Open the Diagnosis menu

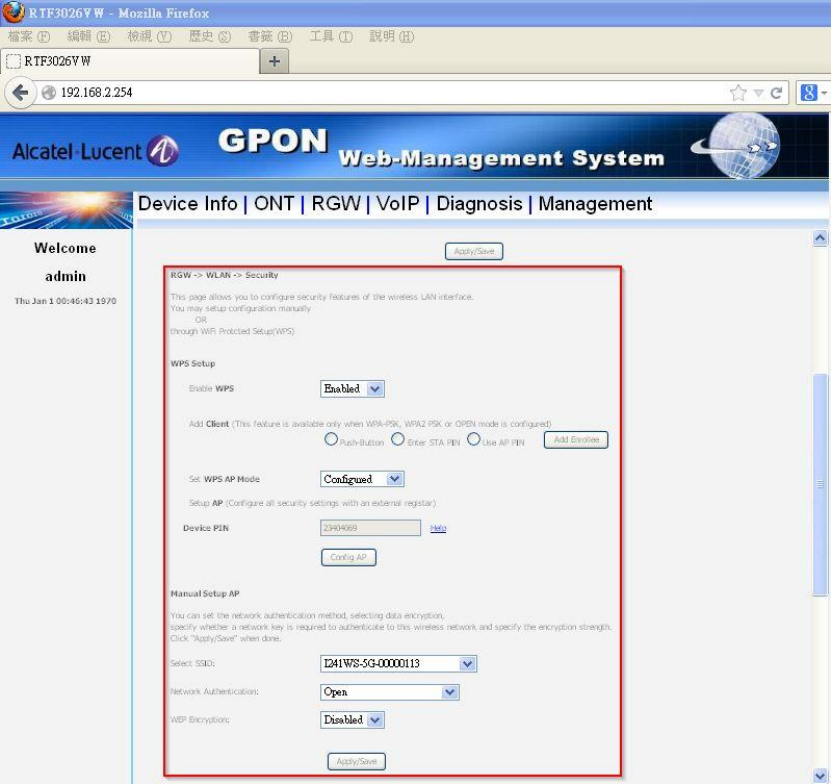479,204
